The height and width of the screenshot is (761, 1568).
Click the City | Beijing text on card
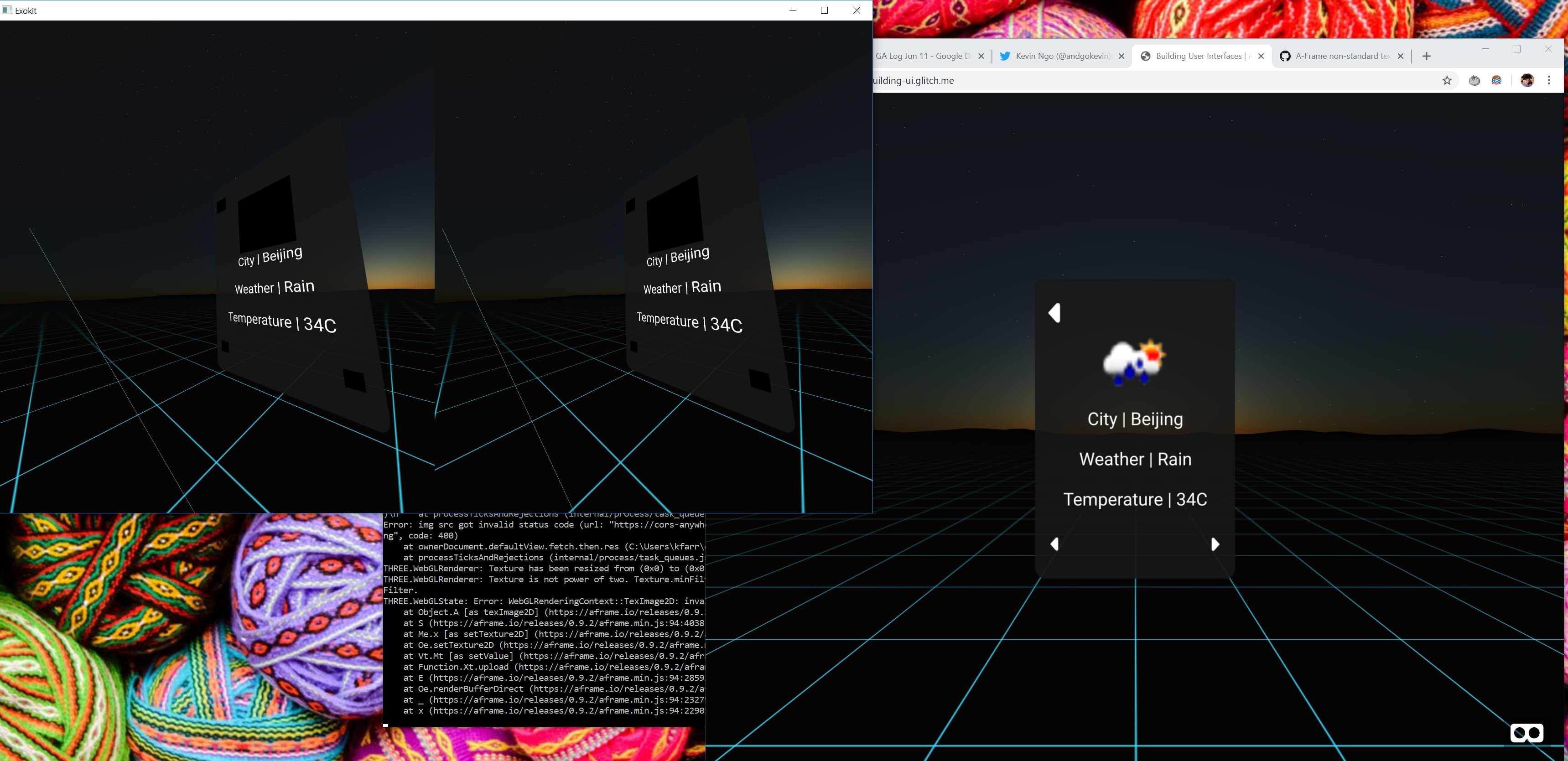click(x=1135, y=419)
